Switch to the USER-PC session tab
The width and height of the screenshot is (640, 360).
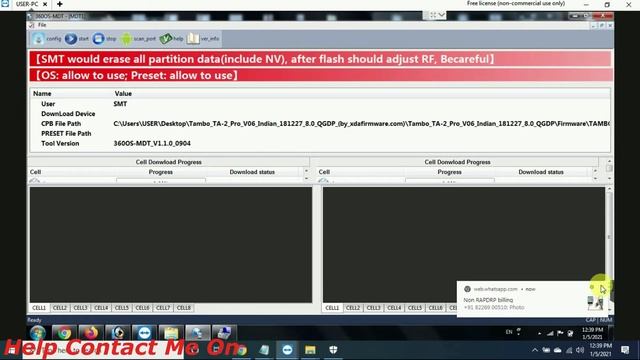(x=27, y=4)
